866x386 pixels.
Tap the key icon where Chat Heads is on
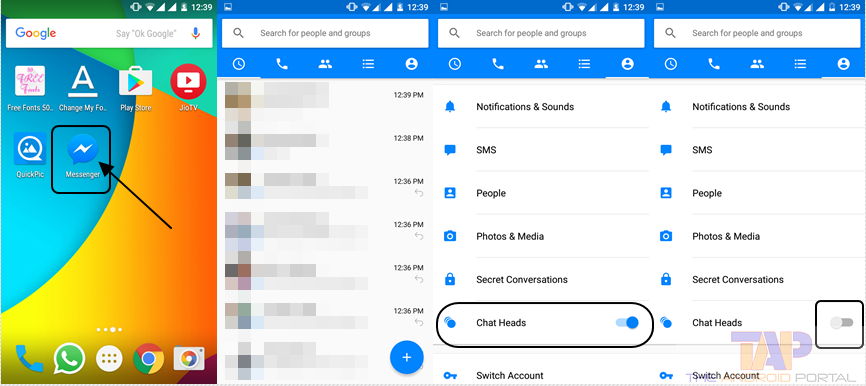pyautogui.click(x=450, y=376)
